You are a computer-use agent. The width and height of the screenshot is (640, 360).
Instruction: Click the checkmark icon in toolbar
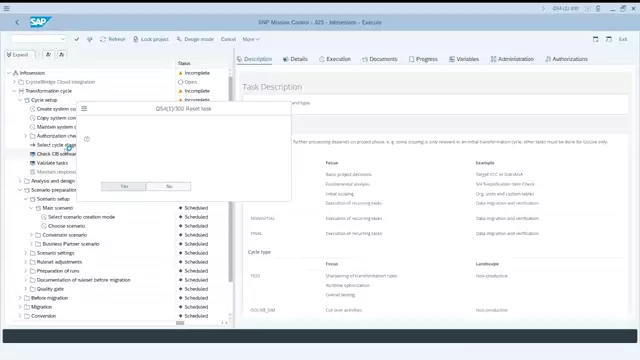(x=77, y=39)
